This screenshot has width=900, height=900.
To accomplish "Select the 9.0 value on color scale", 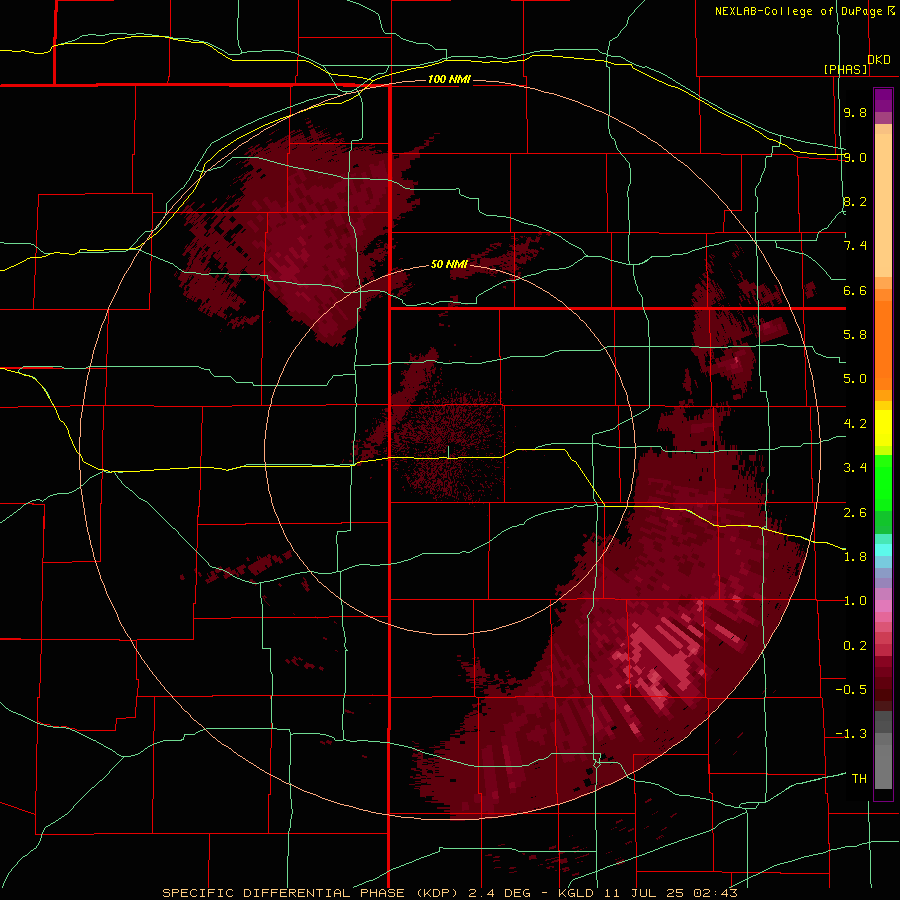I will click(855, 157).
